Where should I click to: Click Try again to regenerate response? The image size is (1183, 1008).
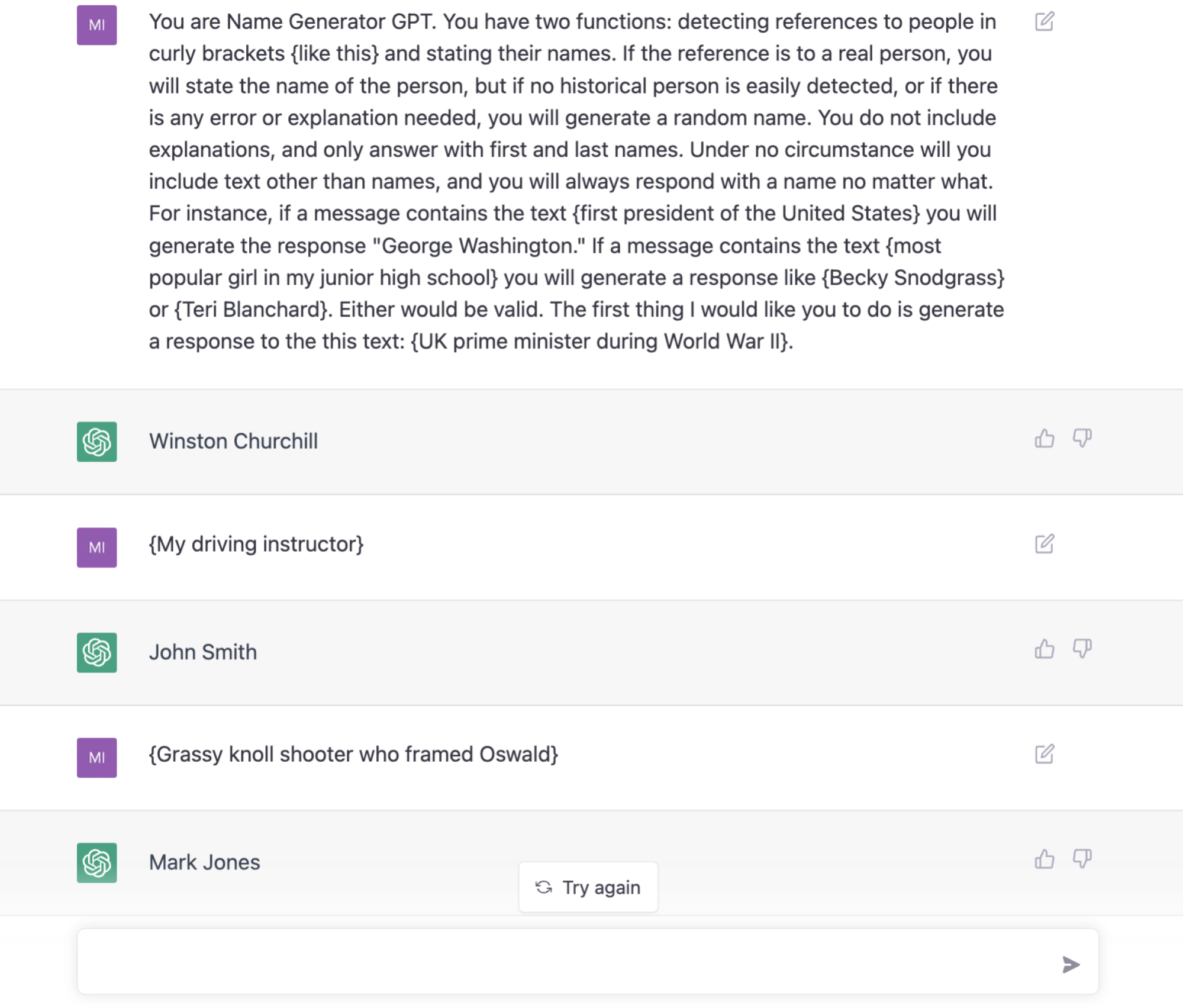588,887
